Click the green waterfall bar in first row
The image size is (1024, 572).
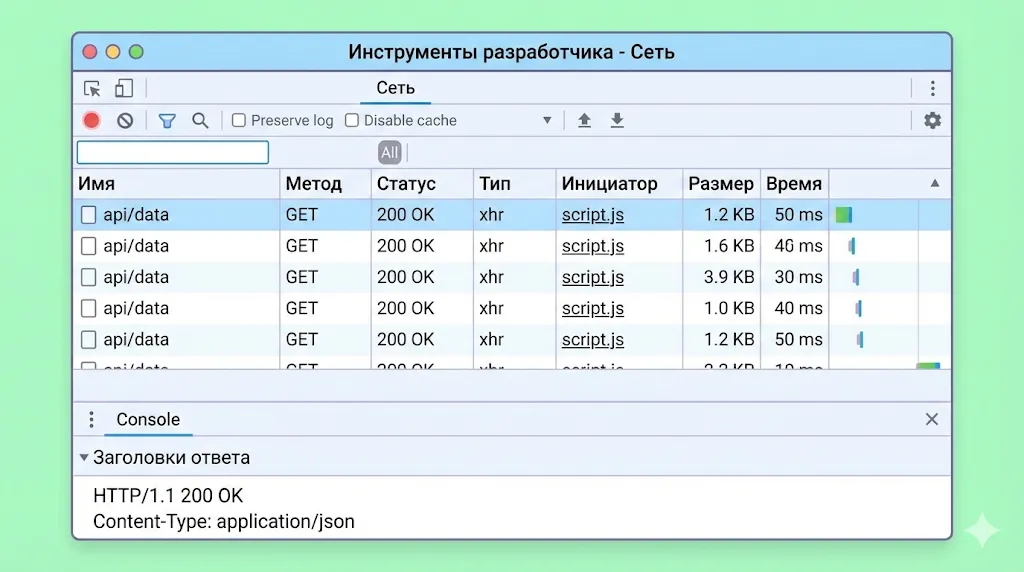tap(844, 215)
